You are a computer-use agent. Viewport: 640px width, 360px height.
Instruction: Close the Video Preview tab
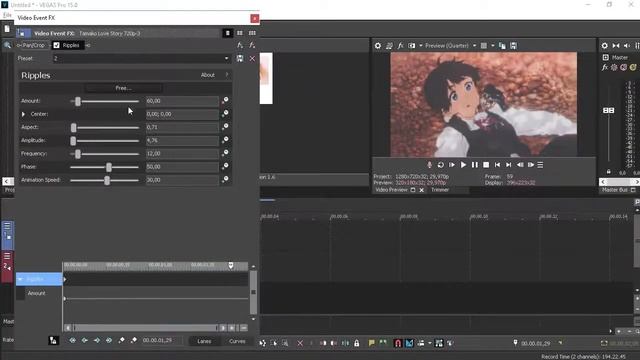[x=422, y=190]
